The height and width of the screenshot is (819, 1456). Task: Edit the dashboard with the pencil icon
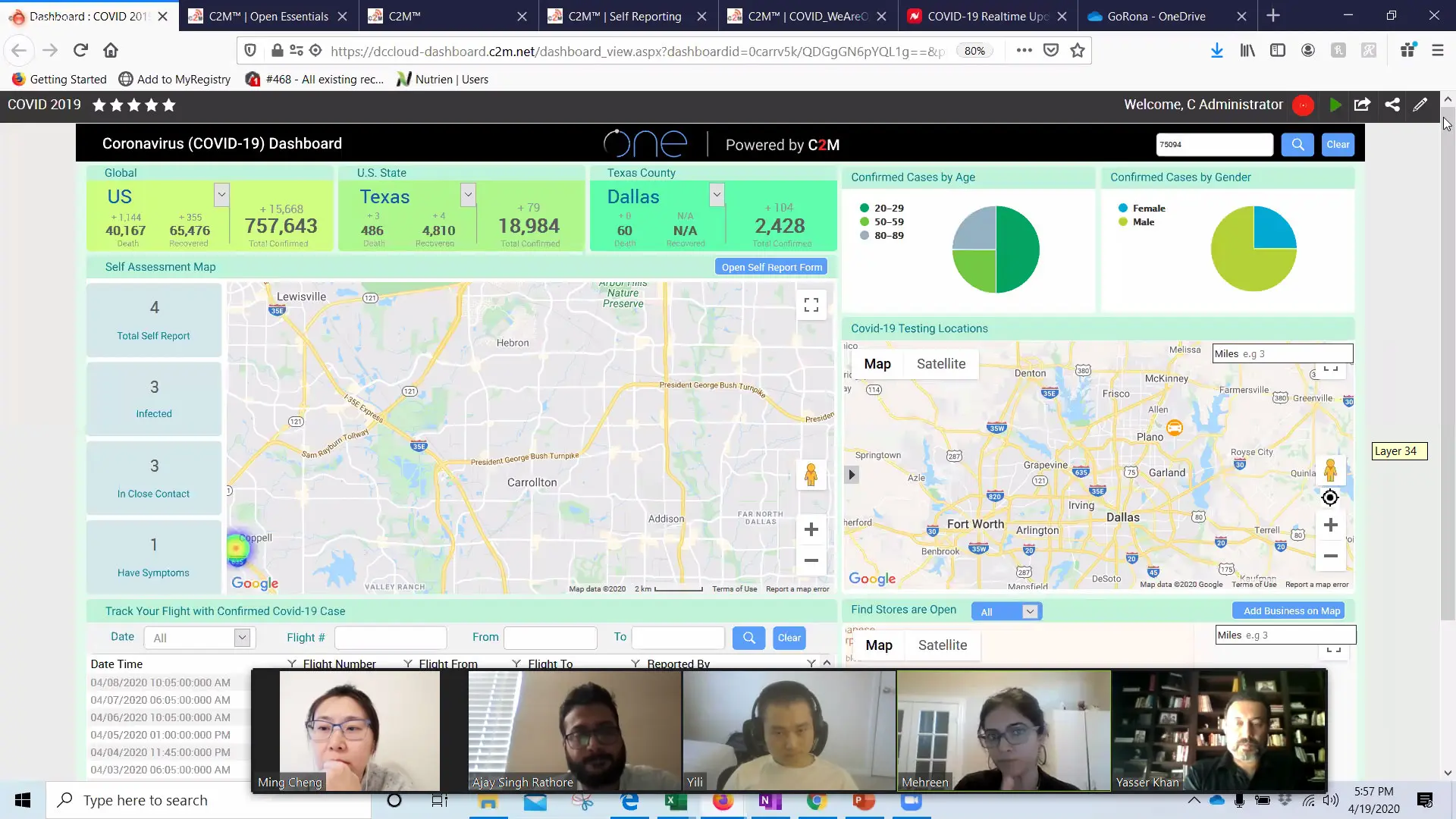[x=1420, y=105]
